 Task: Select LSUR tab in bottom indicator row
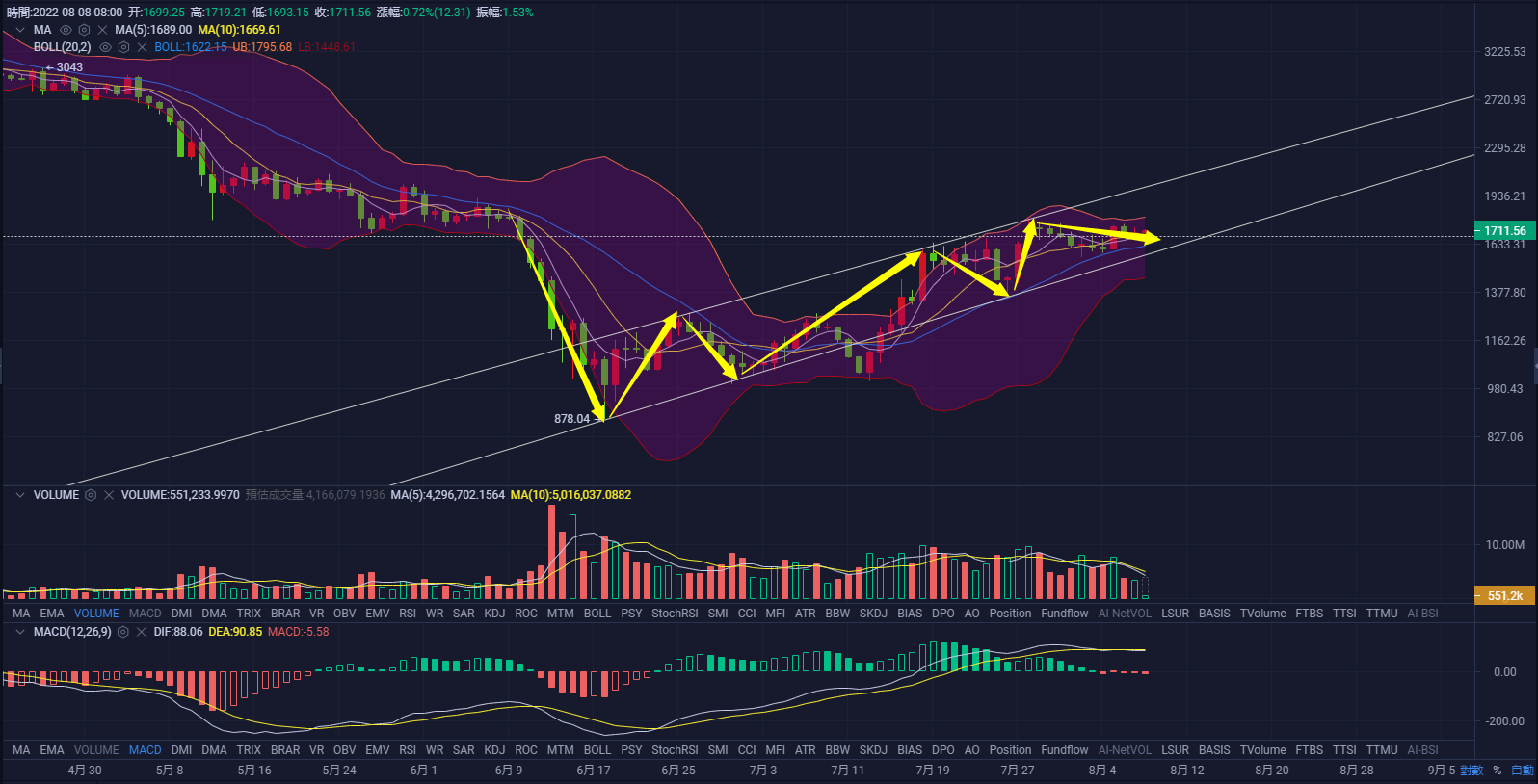[x=1175, y=750]
